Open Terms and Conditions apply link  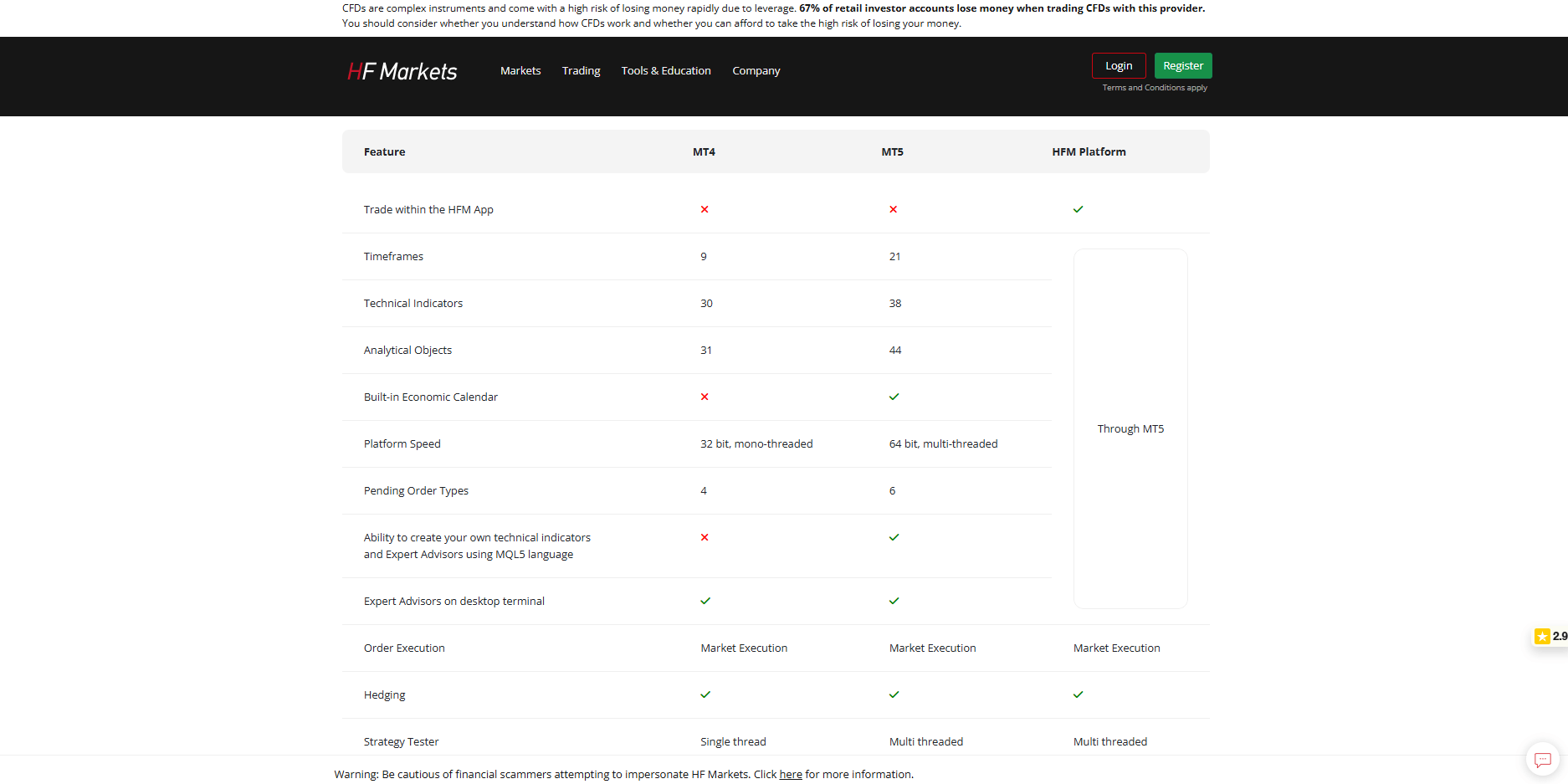1155,88
